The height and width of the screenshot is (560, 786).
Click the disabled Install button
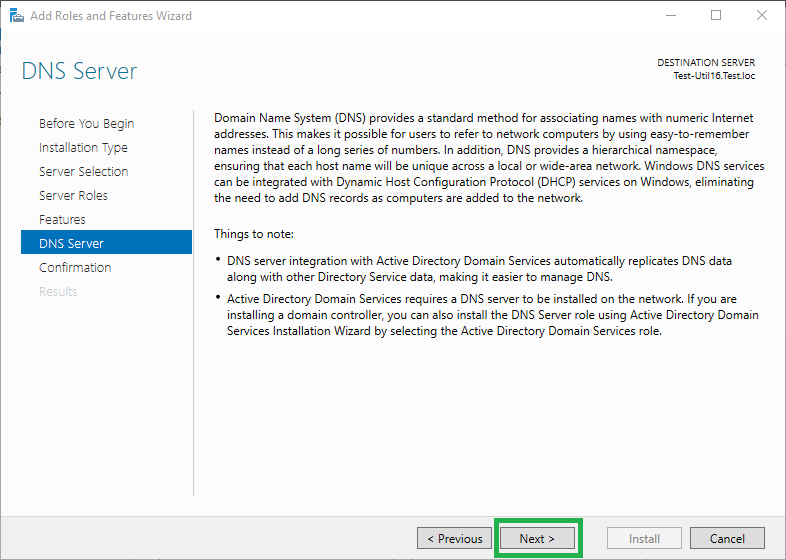(x=644, y=538)
